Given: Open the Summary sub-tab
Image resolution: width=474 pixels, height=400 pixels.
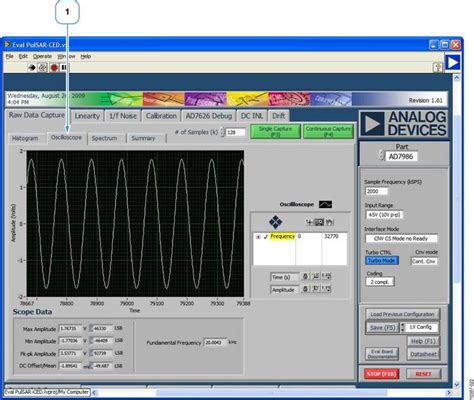Looking at the screenshot, I should click(x=143, y=138).
